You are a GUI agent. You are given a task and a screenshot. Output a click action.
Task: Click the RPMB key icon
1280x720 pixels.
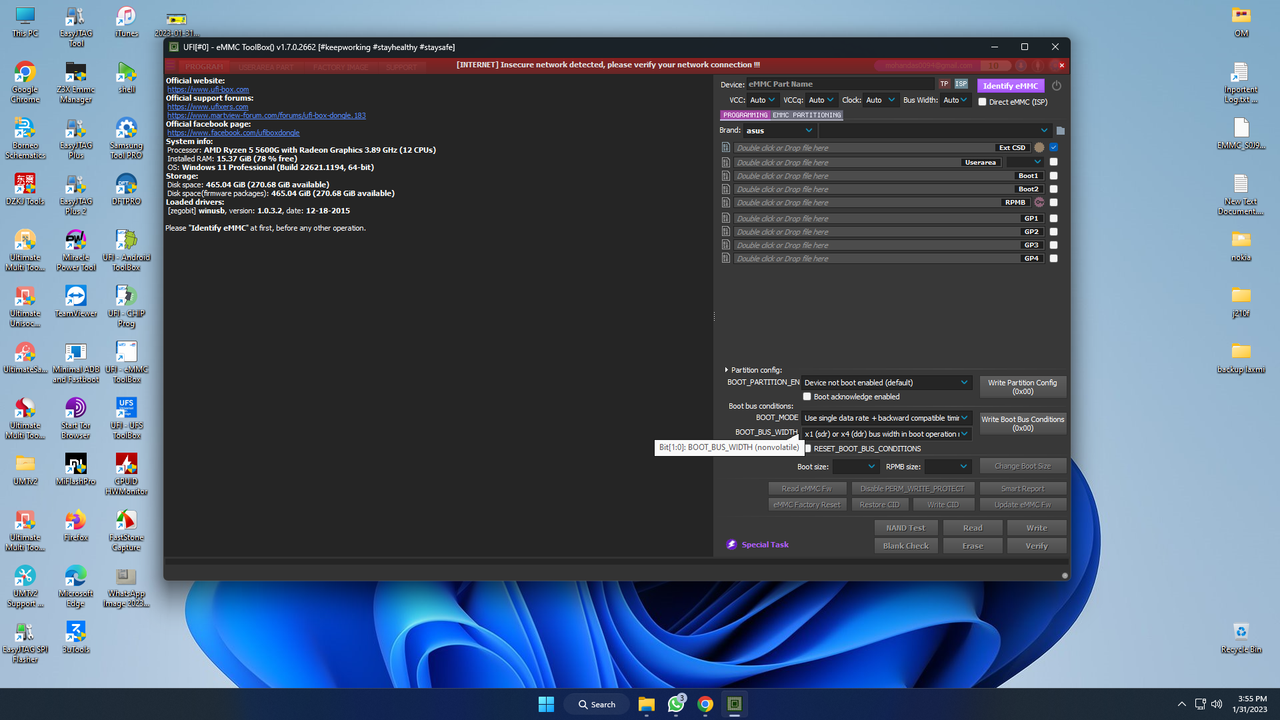pos(1039,202)
